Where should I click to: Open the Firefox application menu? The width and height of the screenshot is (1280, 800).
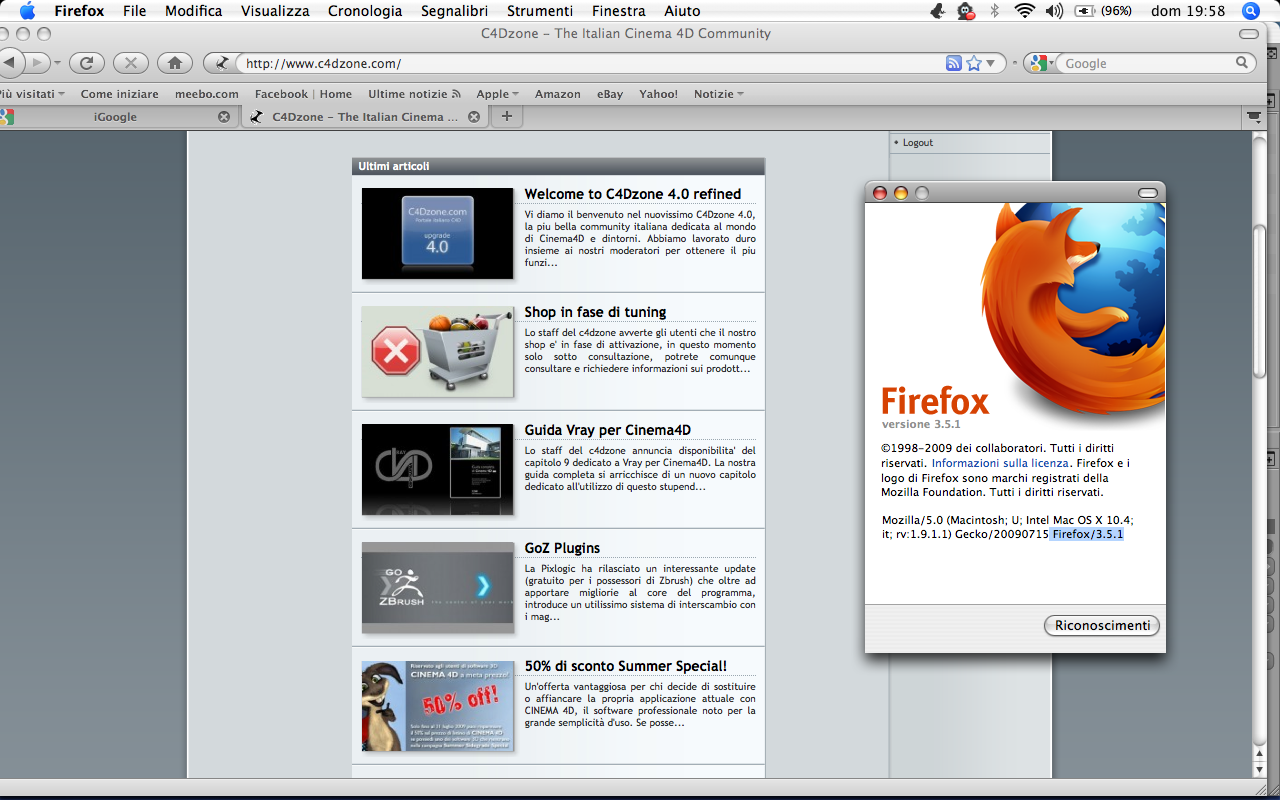(x=79, y=11)
